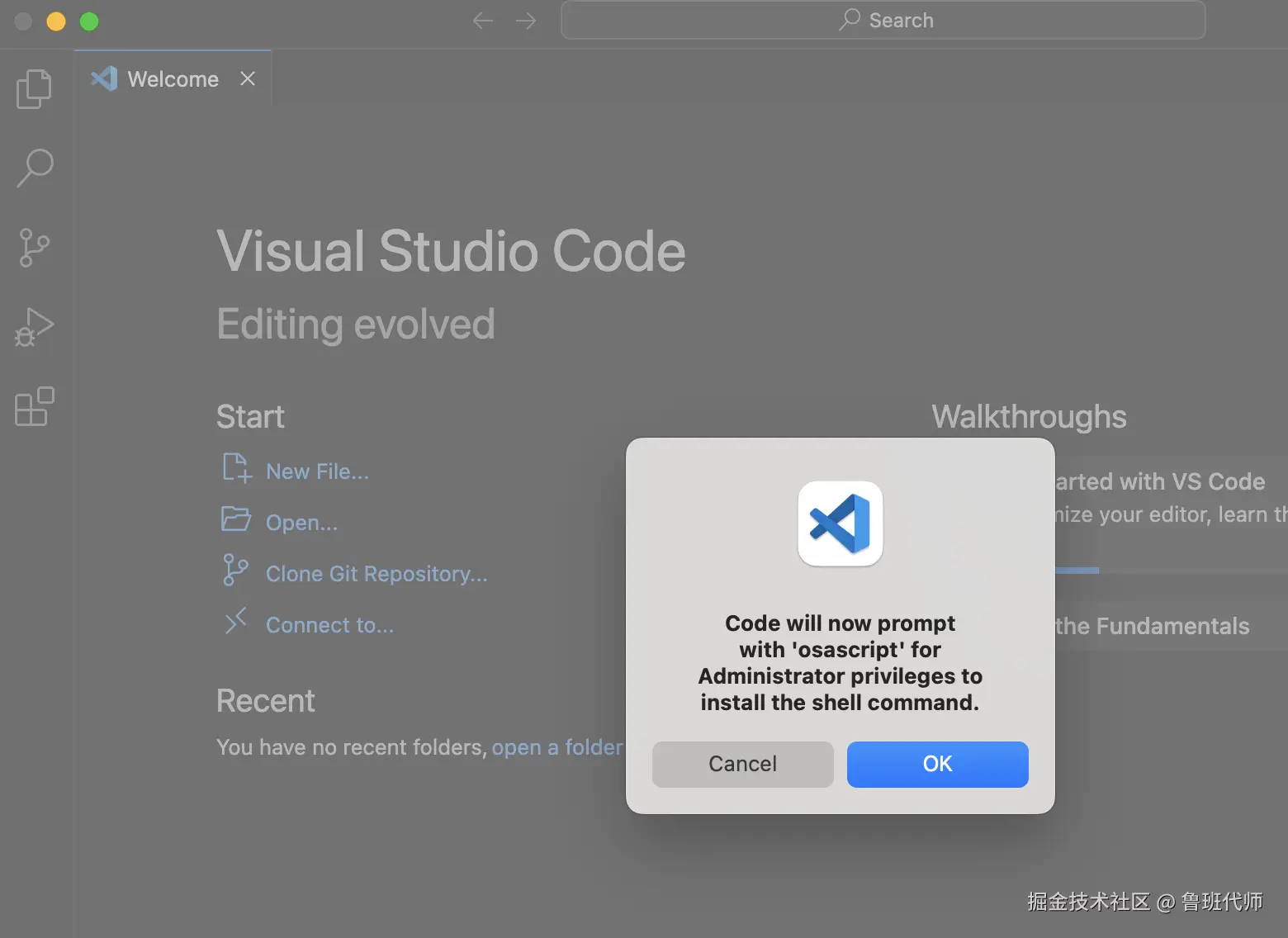This screenshot has height=938, width=1288.
Task: Click the Connect to... link
Action: (x=329, y=625)
